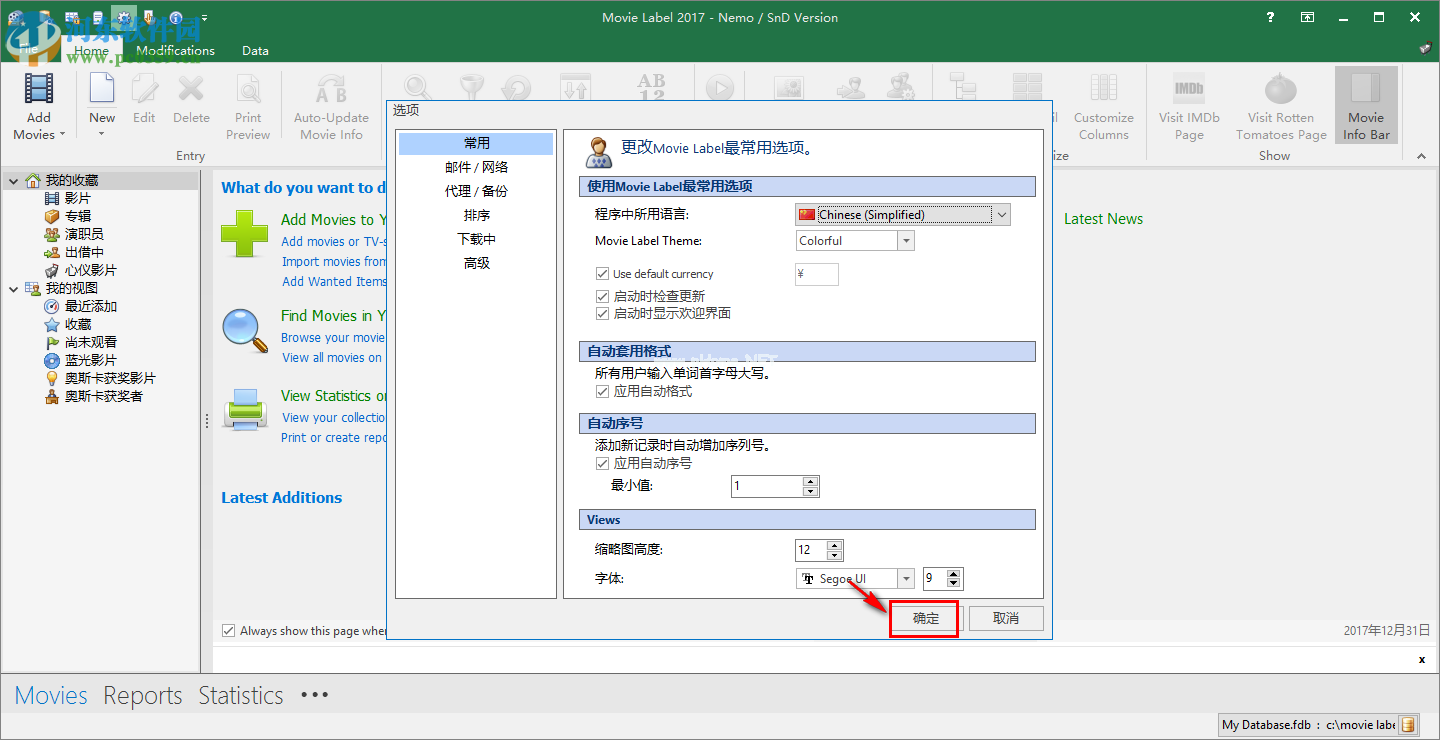Click Visit IMDb Page icon
Screen dimensions: 1440x740
[x=1189, y=89]
